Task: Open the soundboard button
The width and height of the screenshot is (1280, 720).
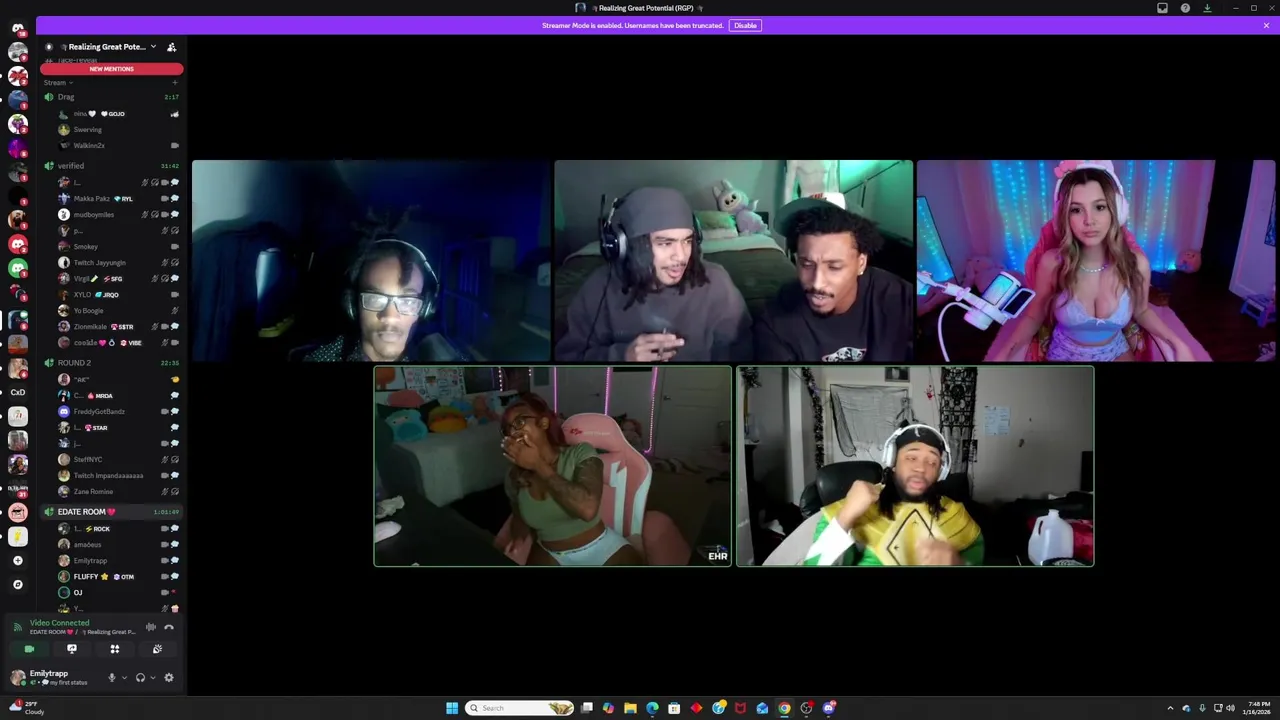Action: click(157, 649)
